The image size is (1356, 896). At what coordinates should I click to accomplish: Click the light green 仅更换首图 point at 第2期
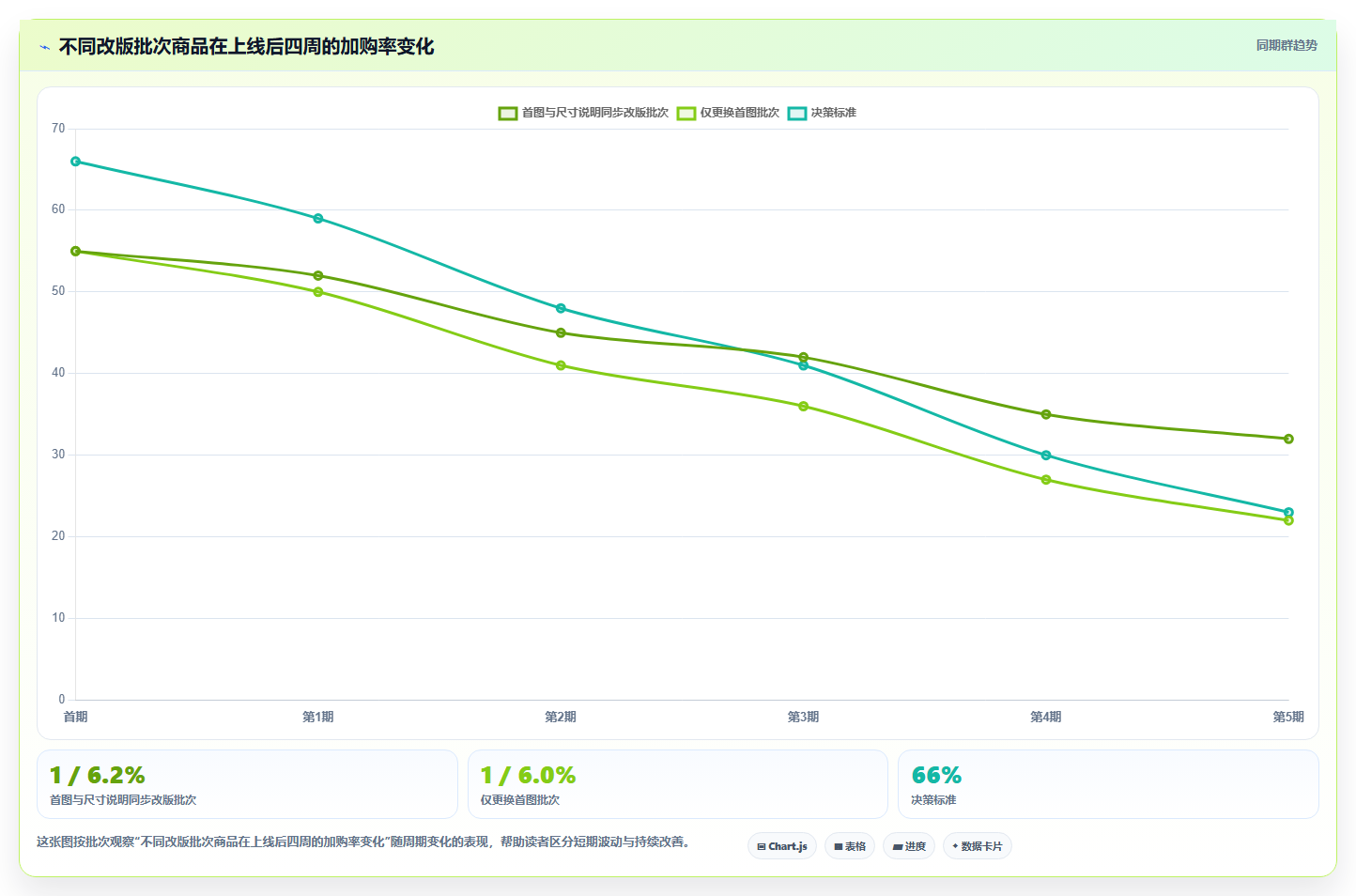pos(561,365)
